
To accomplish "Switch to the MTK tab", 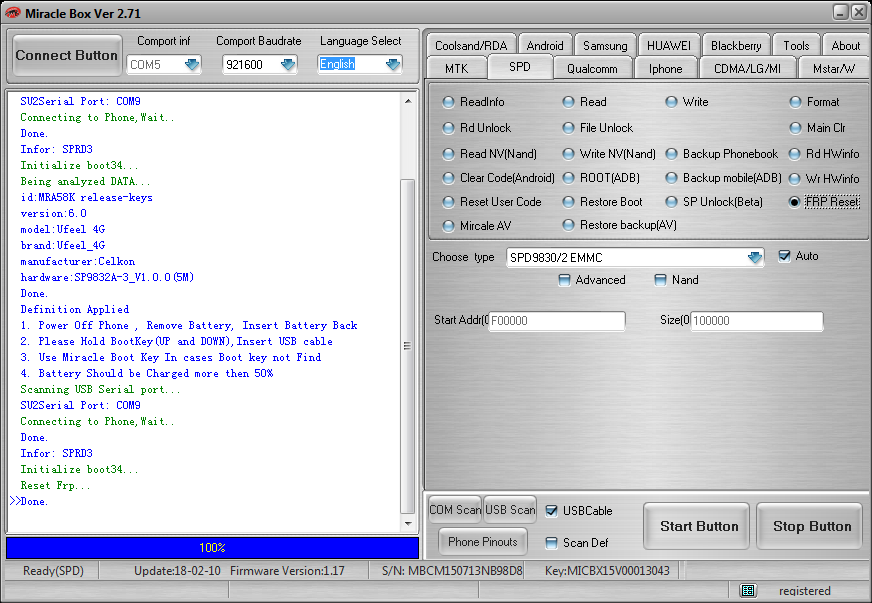I will coord(457,68).
